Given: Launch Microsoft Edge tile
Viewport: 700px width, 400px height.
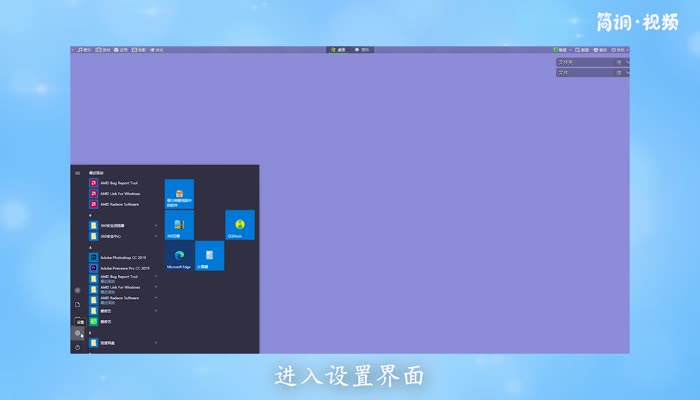Looking at the screenshot, I should (x=179, y=256).
